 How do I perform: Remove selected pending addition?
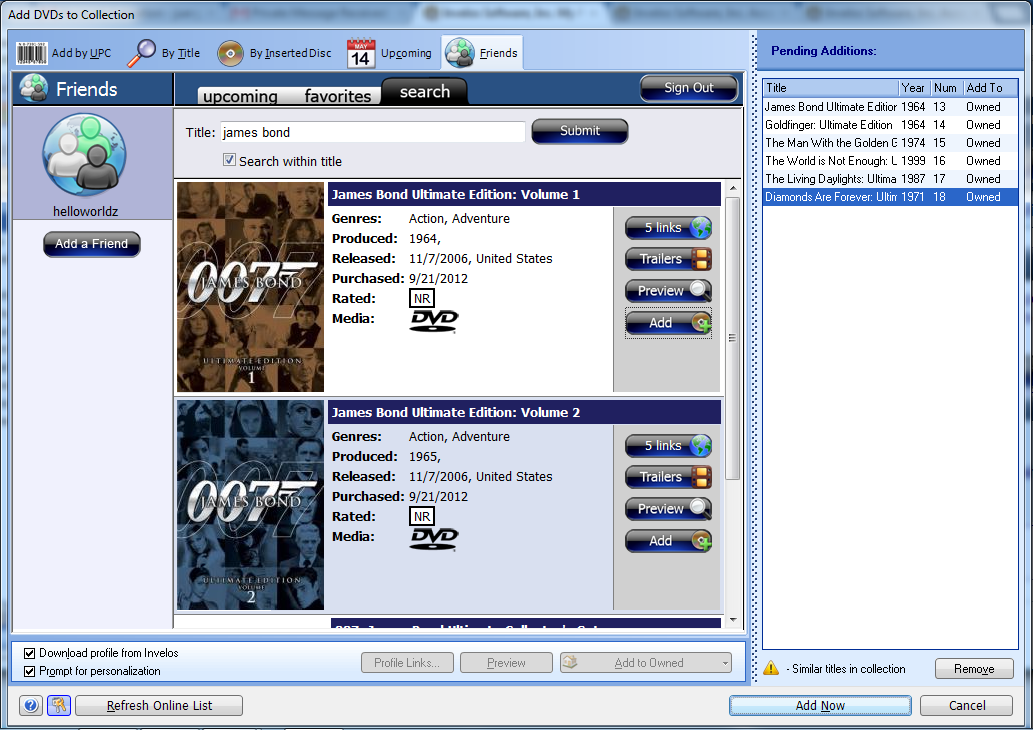click(x=974, y=669)
